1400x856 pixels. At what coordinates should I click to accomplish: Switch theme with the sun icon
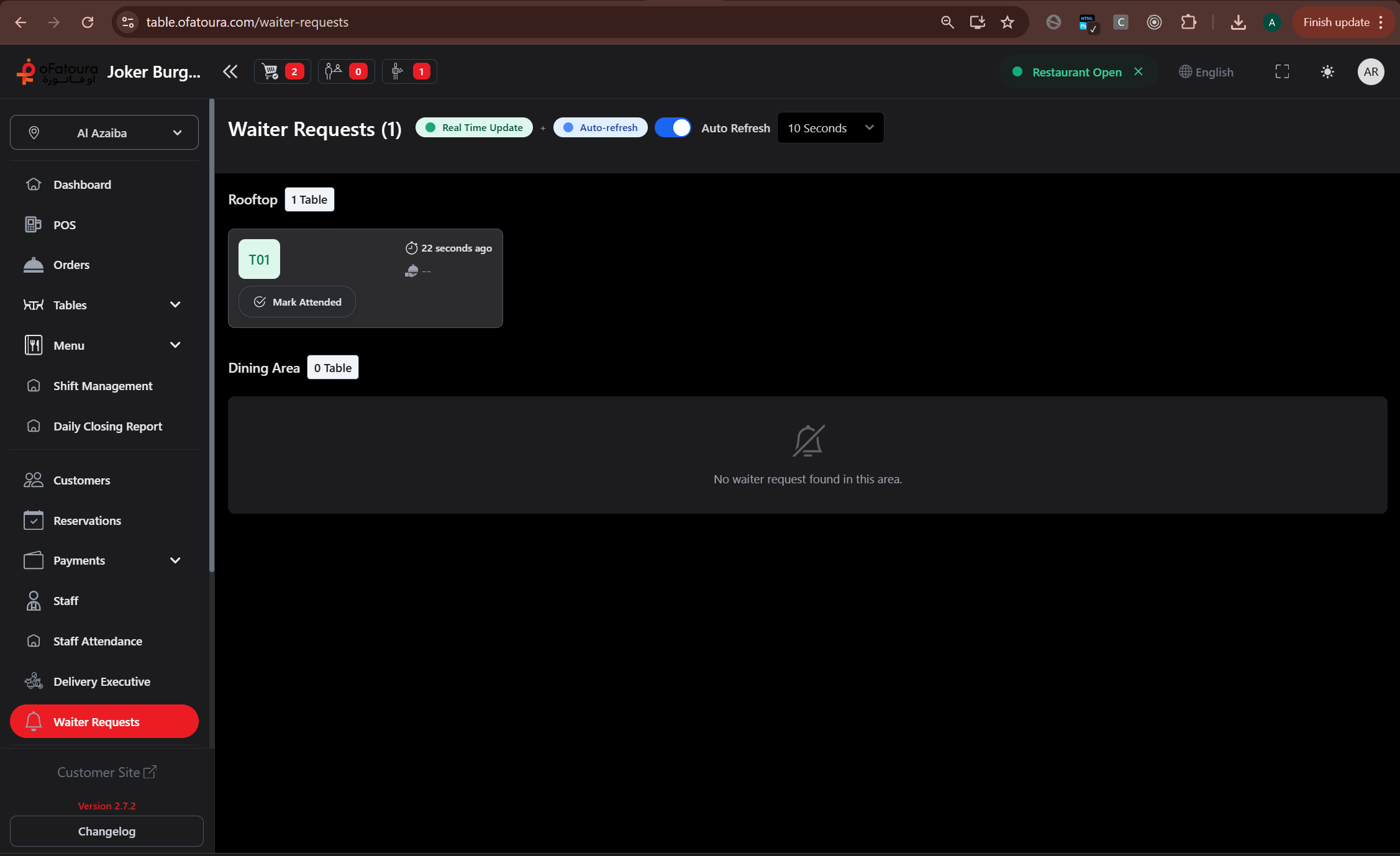click(1327, 72)
